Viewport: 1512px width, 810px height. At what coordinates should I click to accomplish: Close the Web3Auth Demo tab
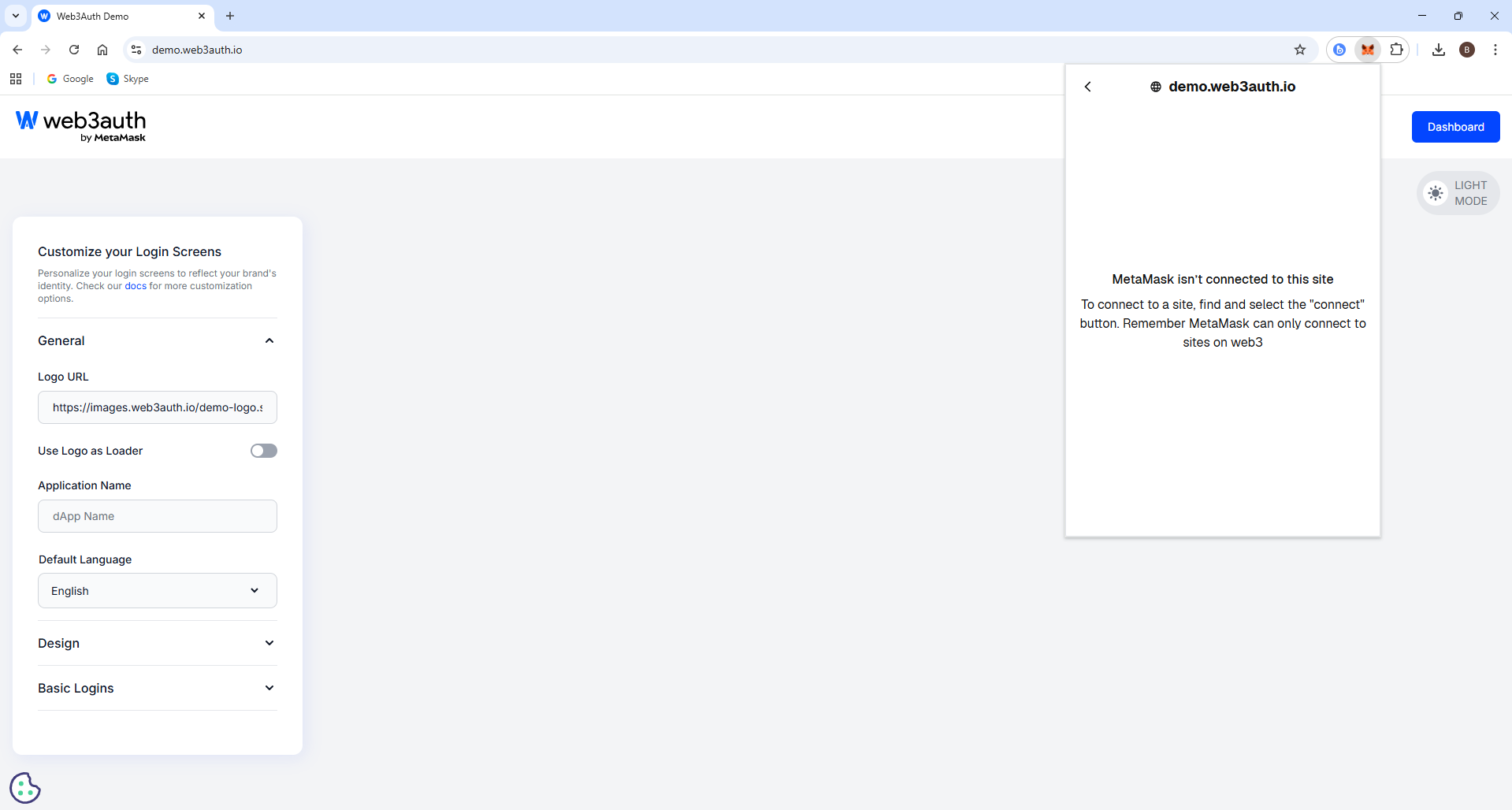tap(202, 16)
